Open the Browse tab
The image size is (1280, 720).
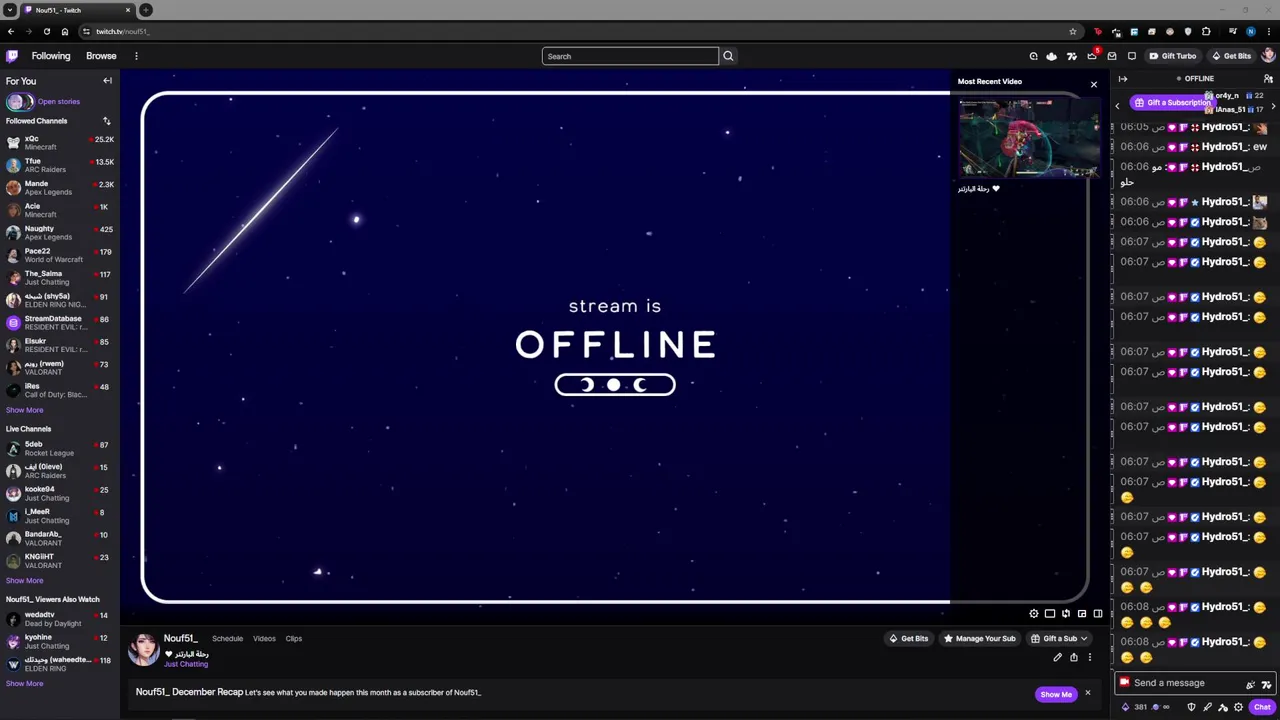(101, 56)
